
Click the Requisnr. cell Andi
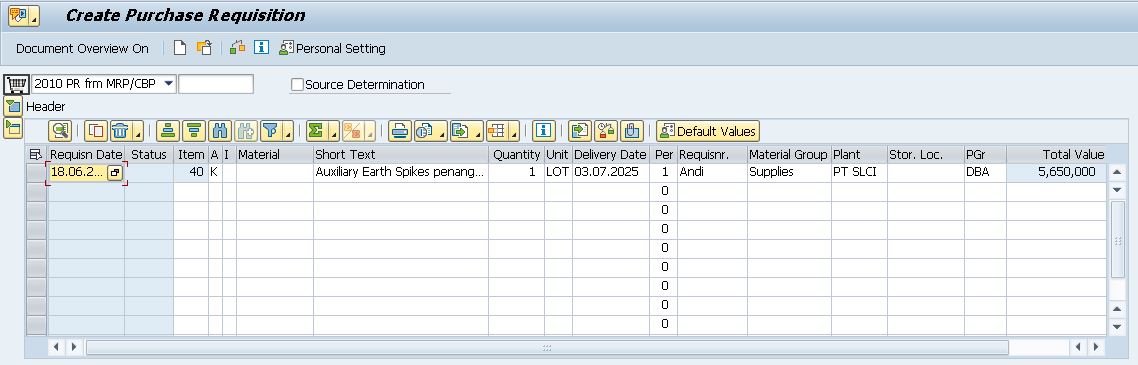pyautogui.click(x=712, y=173)
